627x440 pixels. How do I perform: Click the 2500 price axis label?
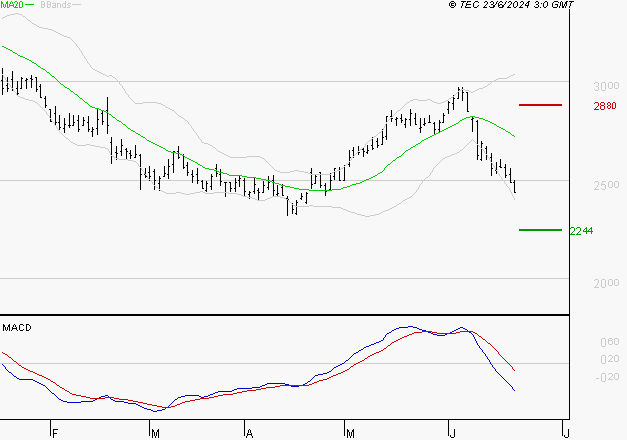pyautogui.click(x=606, y=185)
